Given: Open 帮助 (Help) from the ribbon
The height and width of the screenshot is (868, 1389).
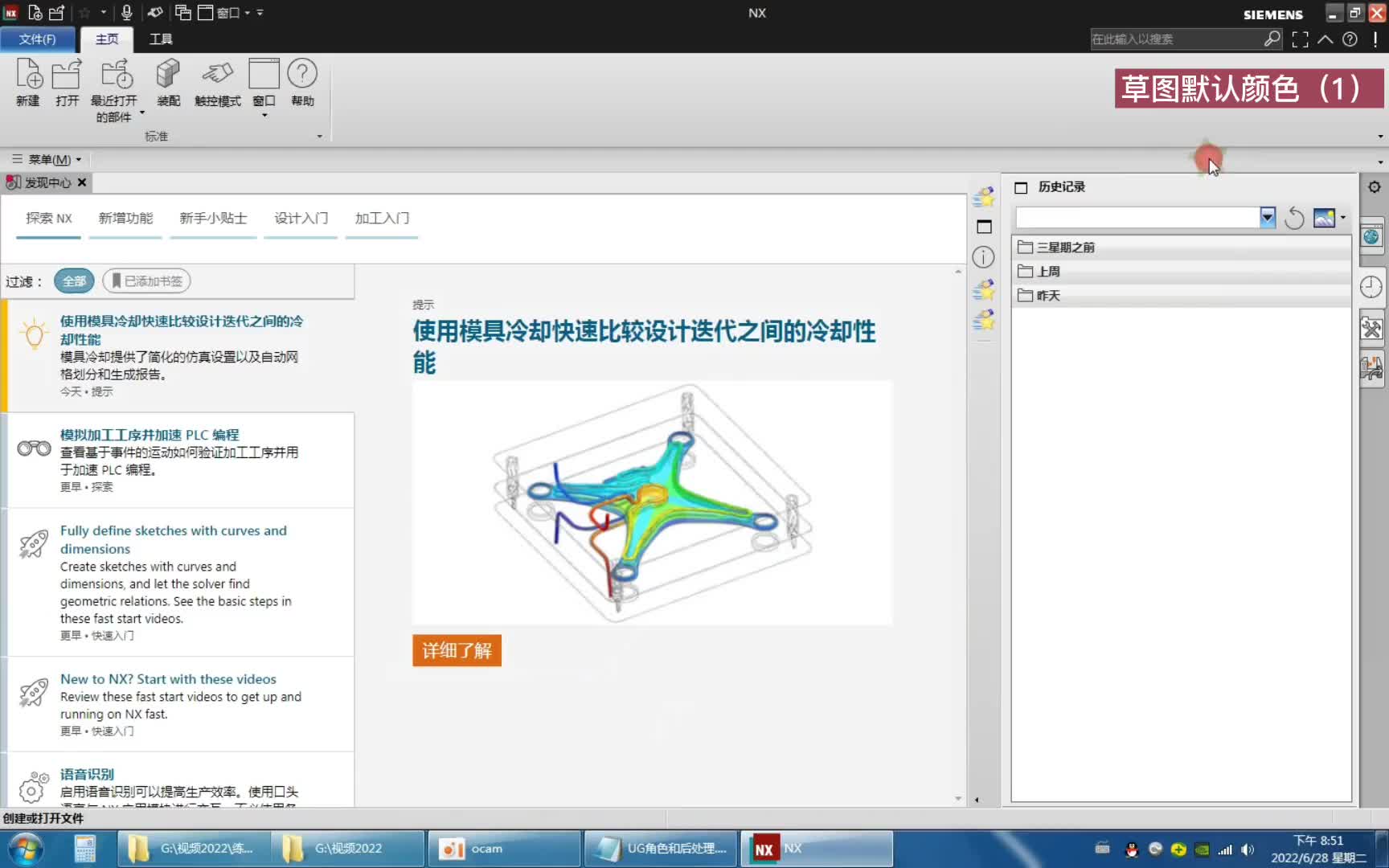Looking at the screenshot, I should 302,82.
